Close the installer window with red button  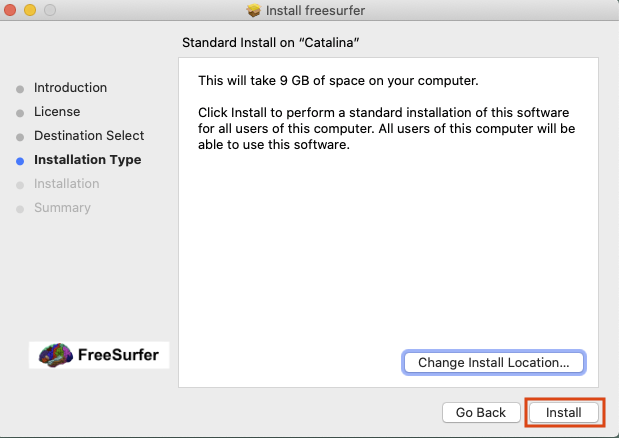coord(12,11)
